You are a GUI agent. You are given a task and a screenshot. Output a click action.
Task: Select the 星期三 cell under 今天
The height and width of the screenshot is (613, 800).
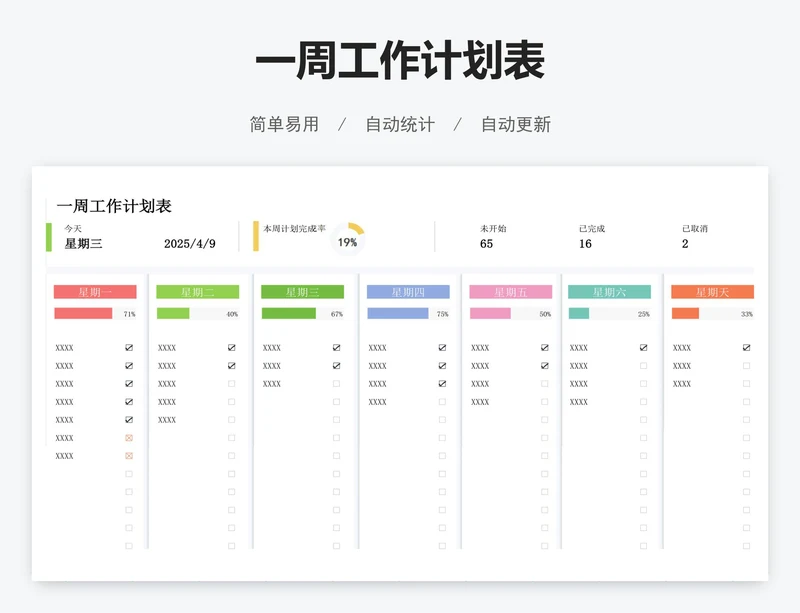click(83, 243)
